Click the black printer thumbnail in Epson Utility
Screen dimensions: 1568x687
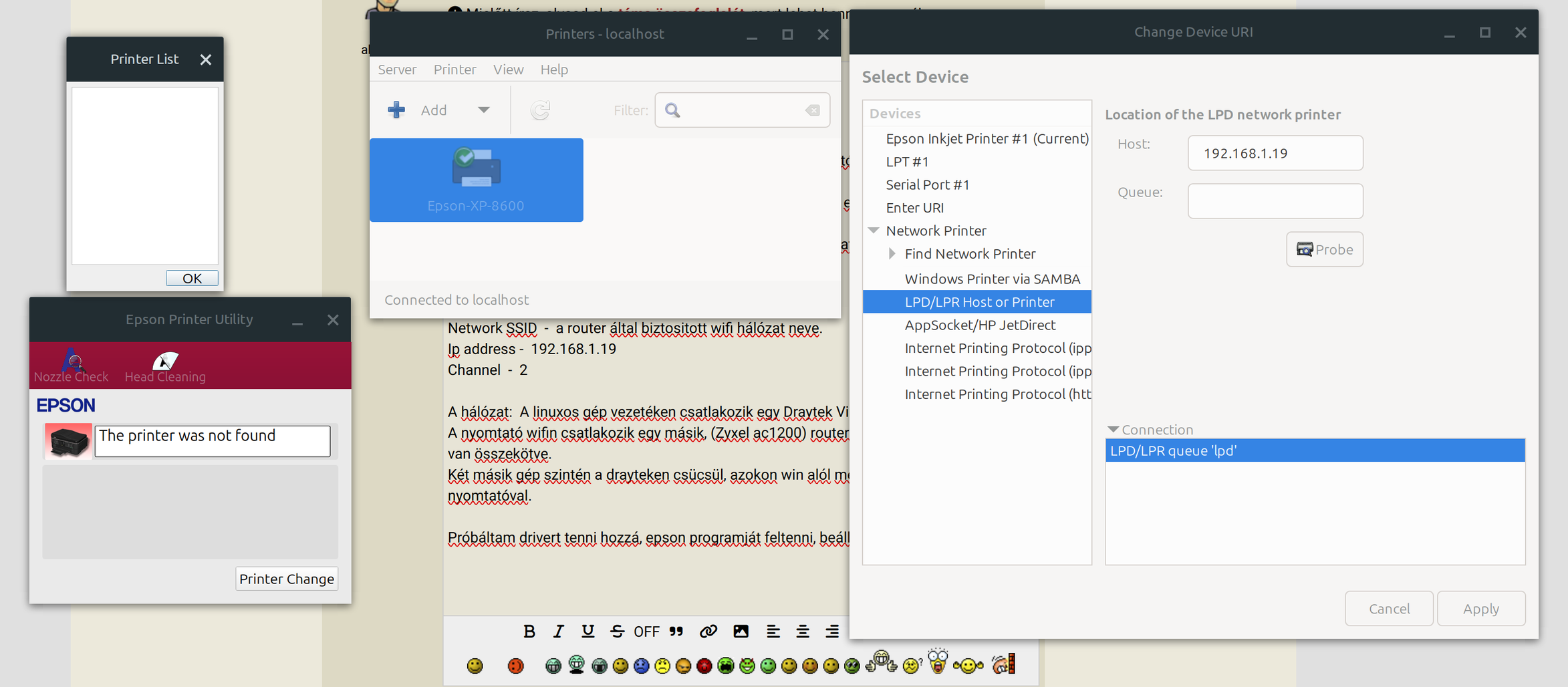(68, 441)
